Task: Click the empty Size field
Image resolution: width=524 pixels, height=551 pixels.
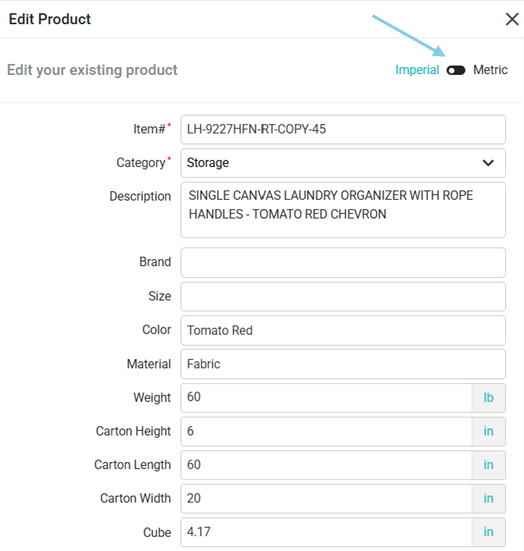Action: tap(343, 296)
